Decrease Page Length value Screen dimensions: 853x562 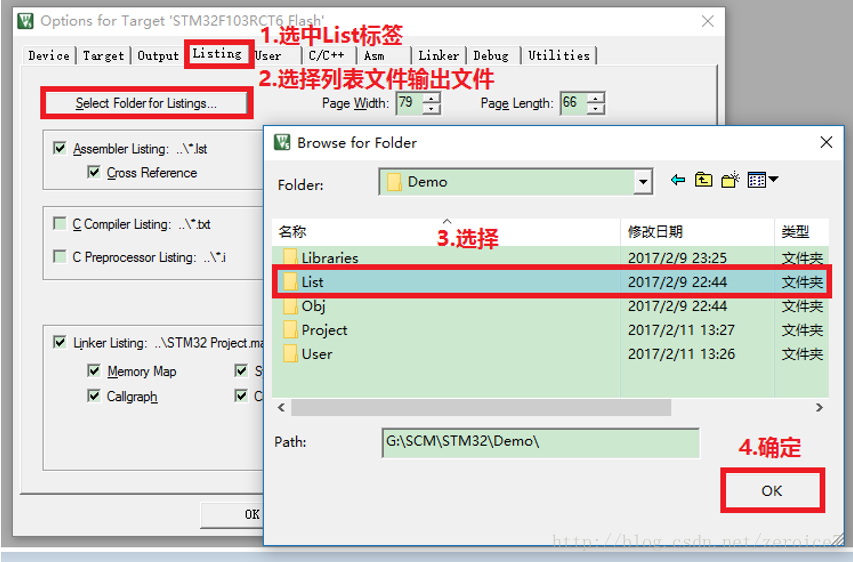click(596, 108)
